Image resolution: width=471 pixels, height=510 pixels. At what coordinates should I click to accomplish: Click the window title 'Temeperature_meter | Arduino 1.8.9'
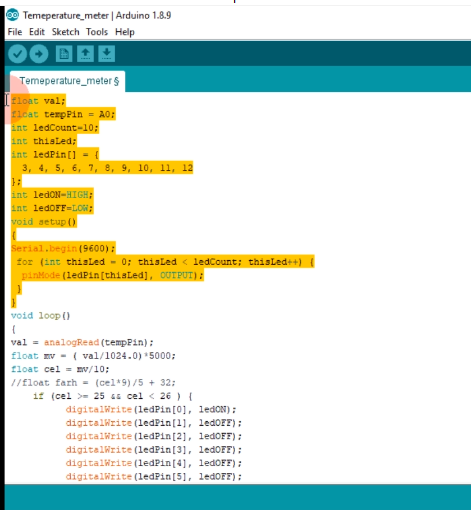97,16
